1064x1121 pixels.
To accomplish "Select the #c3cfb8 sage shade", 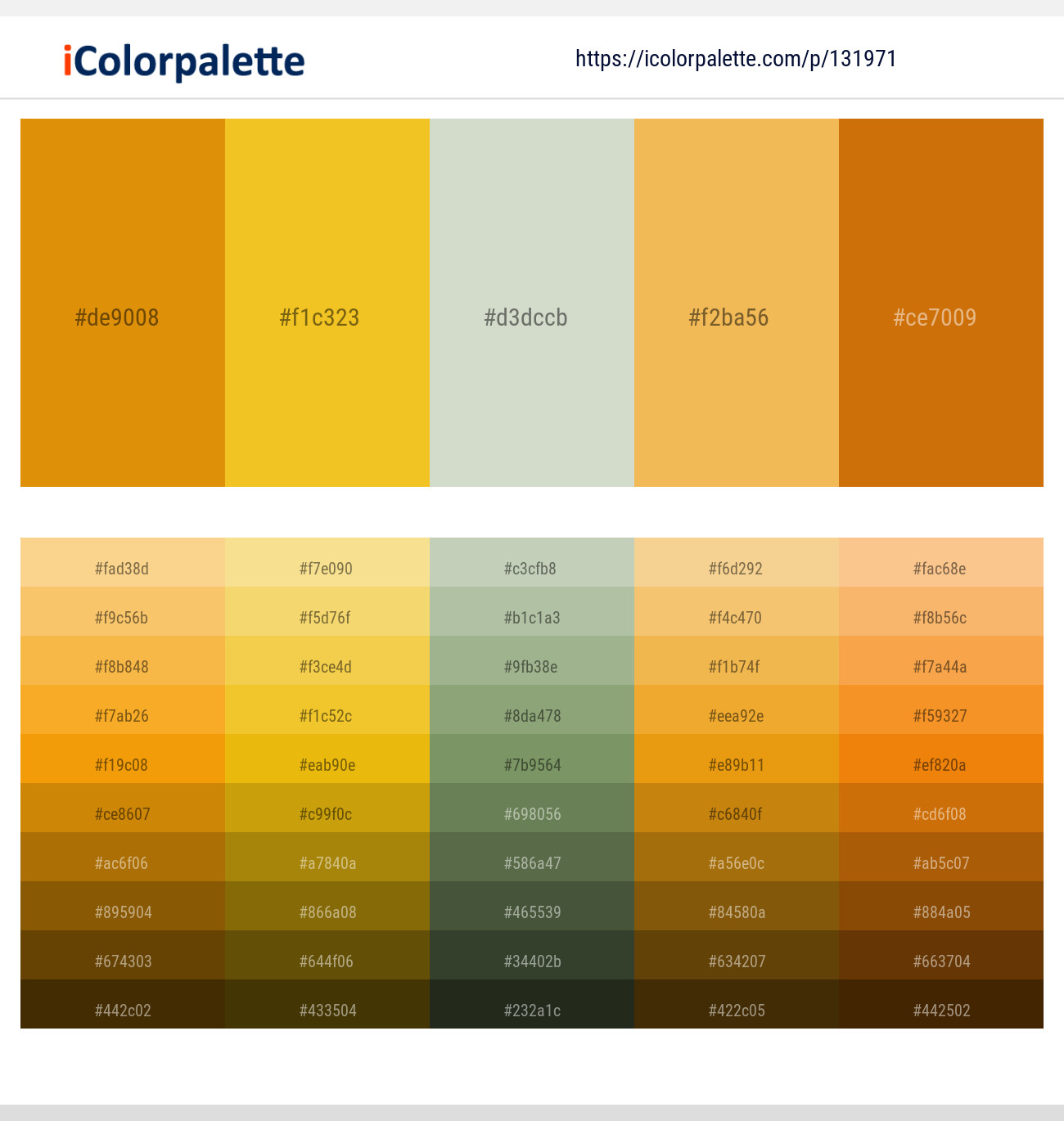I will tap(532, 562).
